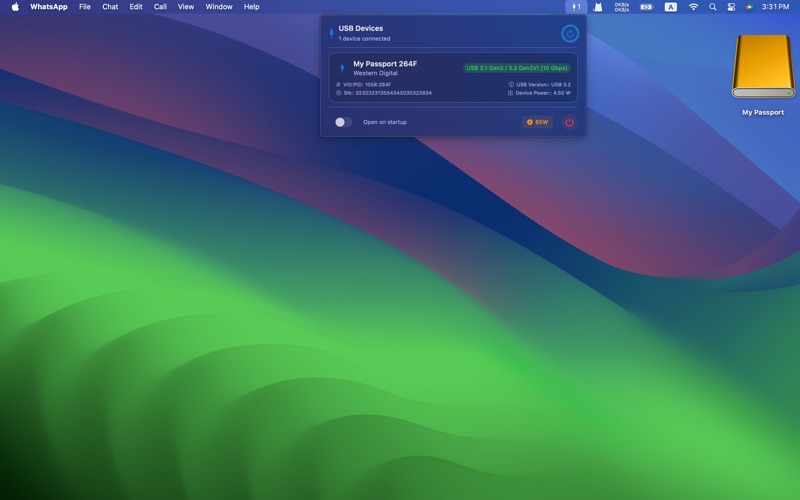Open Spotlight search in menu bar
This screenshot has width=800, height=500.
tap(713, 7)
